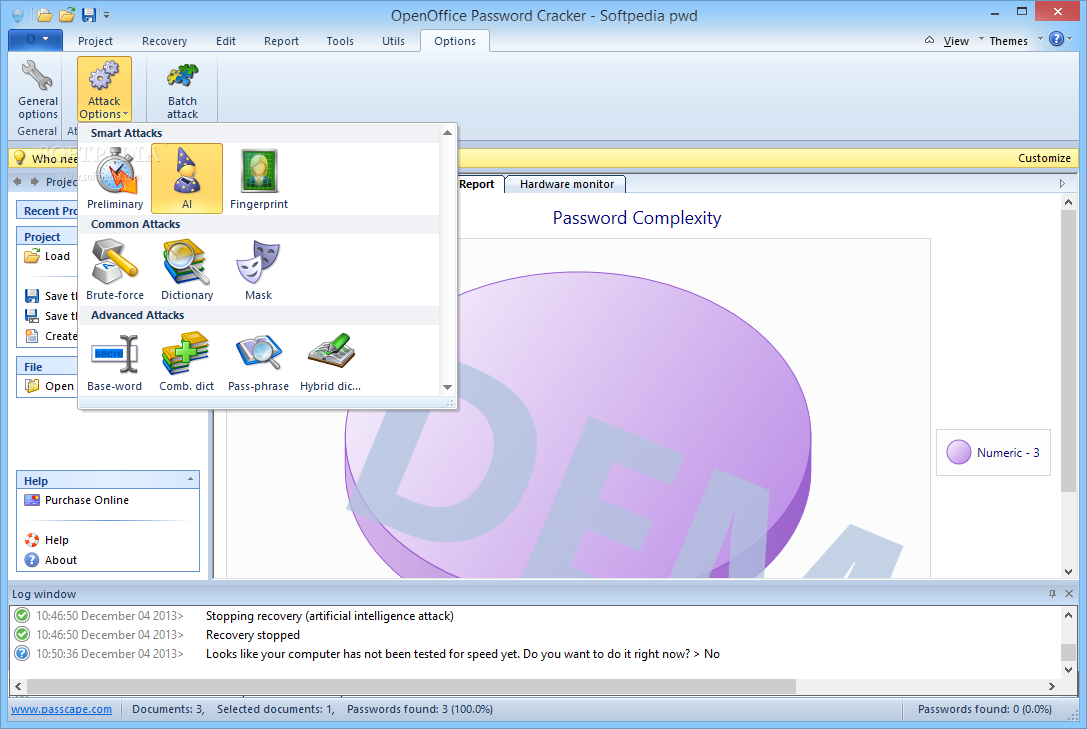Collapse the ribbon with the caret icon
1087x729 pixels.
click(929, 40)
